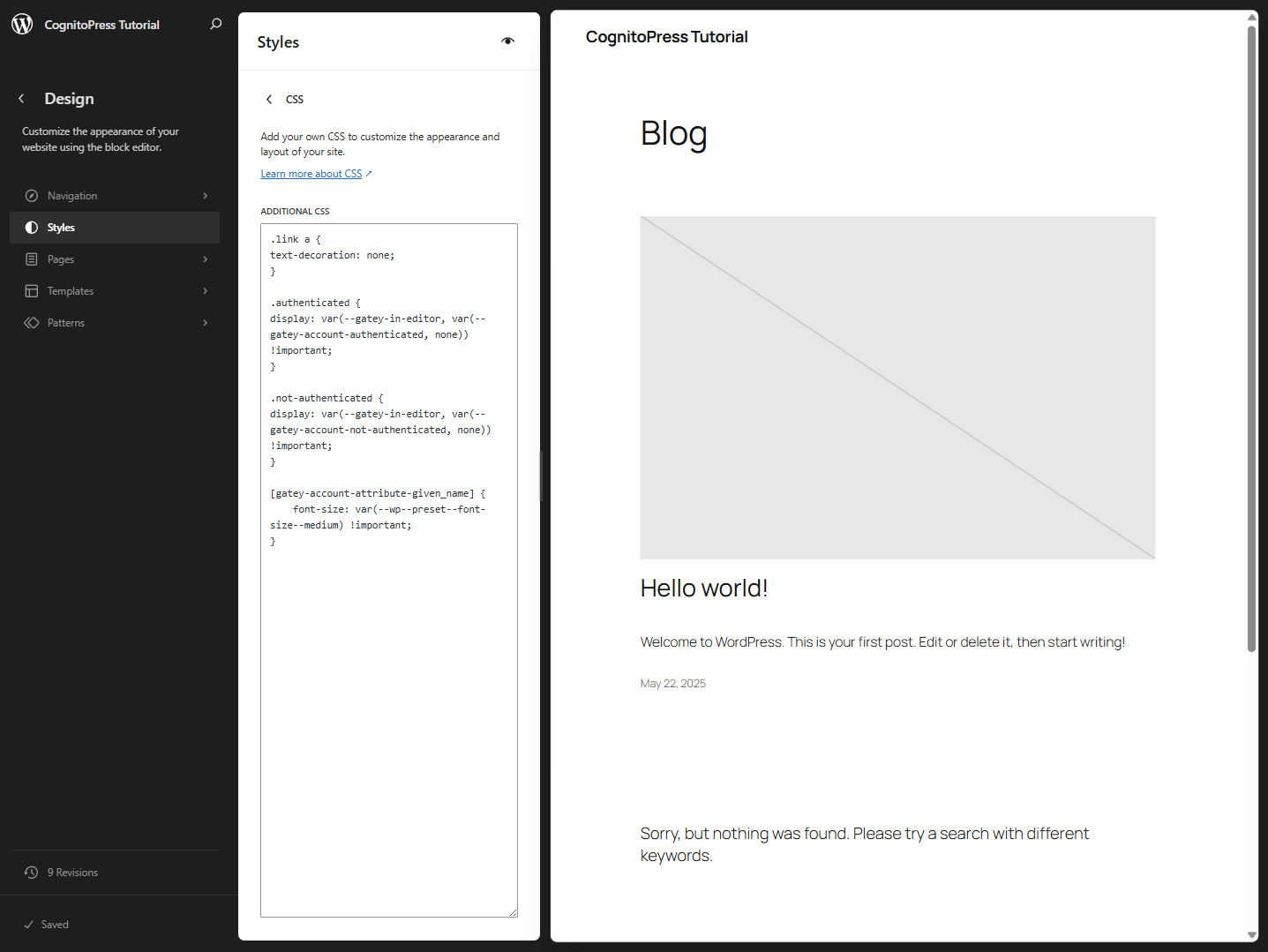This screenshot has width=1268, height=952.
Task: Click the ADDITIONAL CSS label
Action: pyautogui.click(x=295, y=212)
